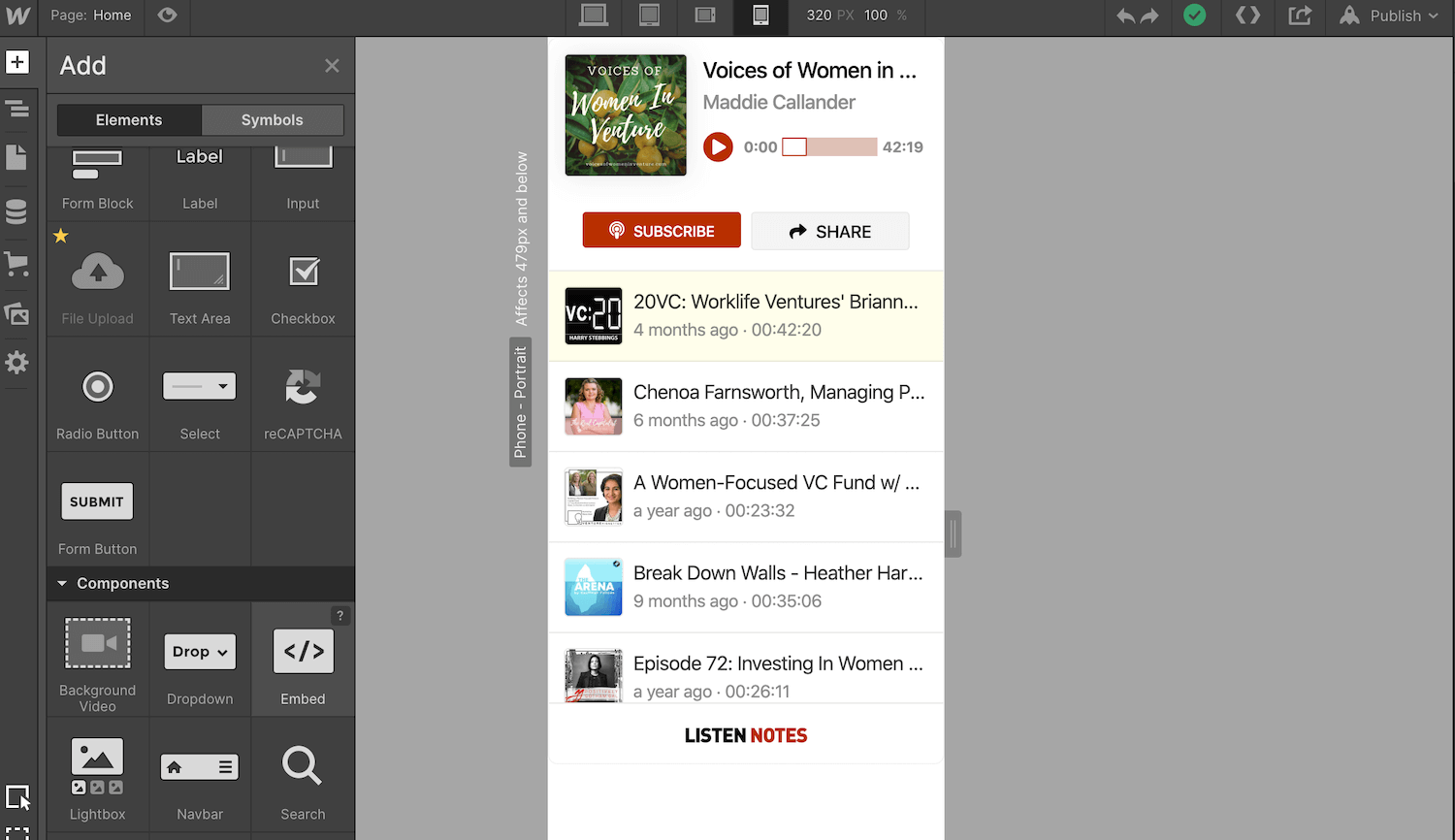The height and width of the screenshot is (840, 1455).
Task: Click the podcast audio progress bar
Action: pos(829,147)
